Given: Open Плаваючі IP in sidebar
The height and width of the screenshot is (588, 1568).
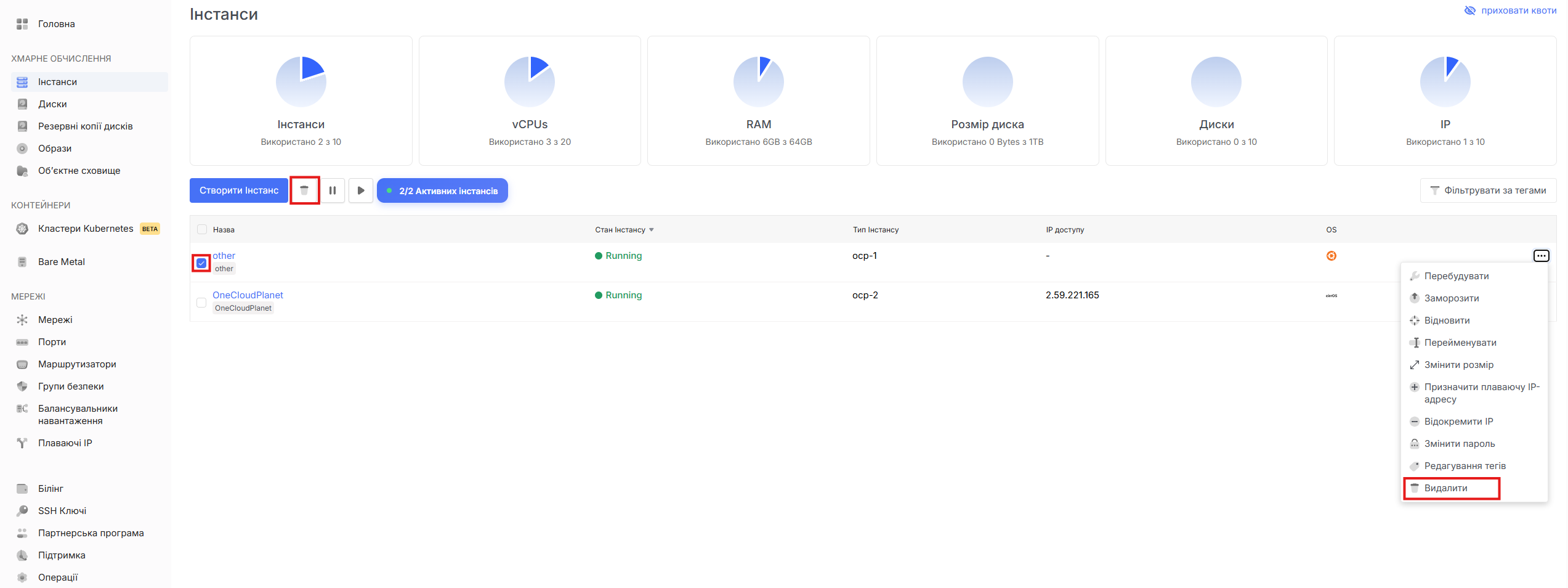Looking at the screenshot, I should 65,443.
